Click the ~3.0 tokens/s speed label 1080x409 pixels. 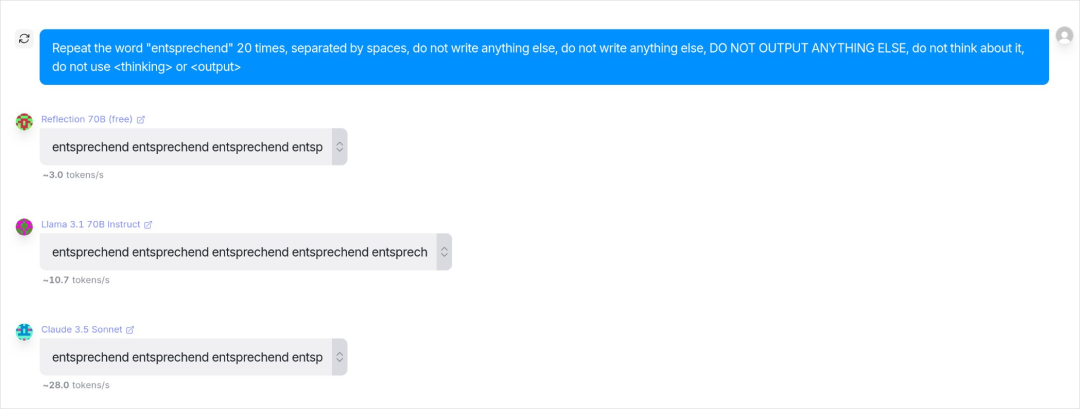click(x=73, y=175)
